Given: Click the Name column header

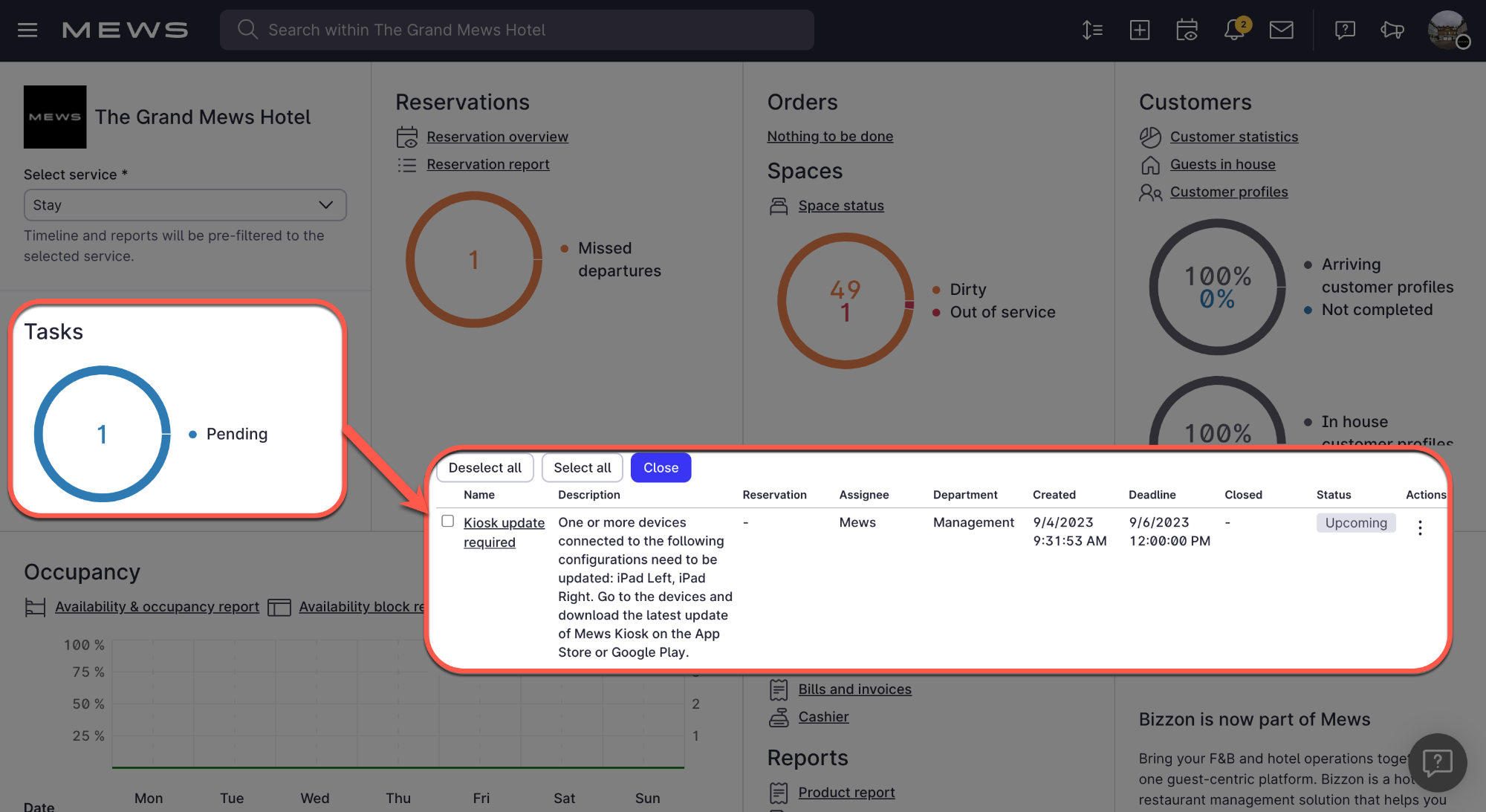Looking at the screenshot, I should tap(478, 495).
